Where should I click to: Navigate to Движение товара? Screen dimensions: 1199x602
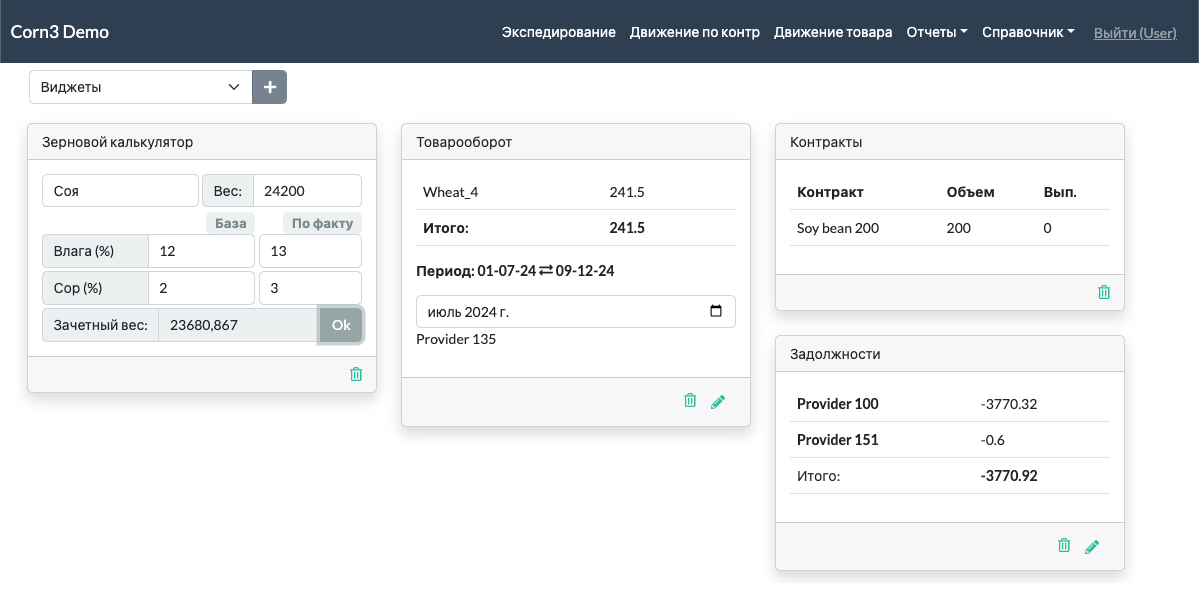point(833,32)
